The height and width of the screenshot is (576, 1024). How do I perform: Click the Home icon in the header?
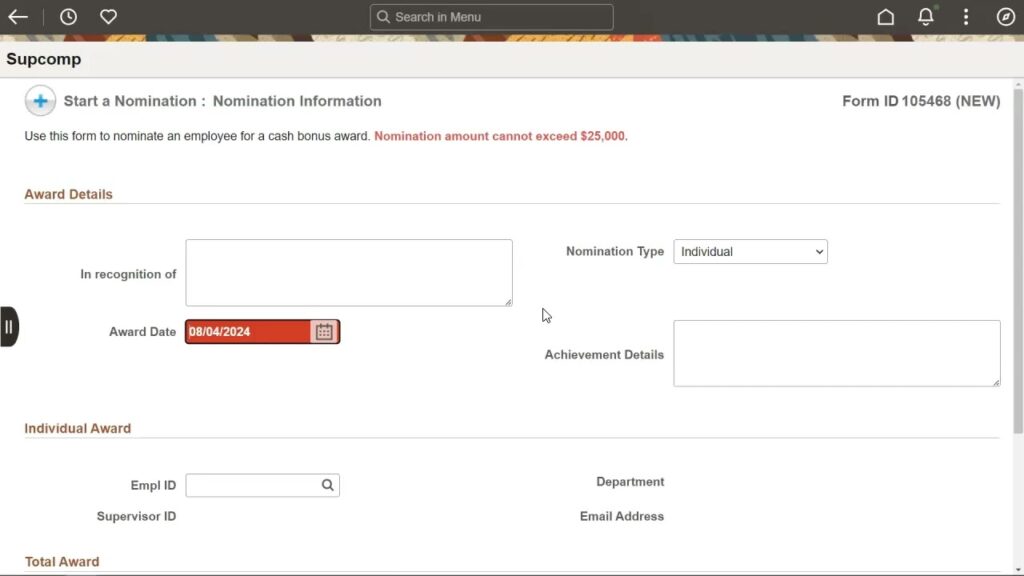885,16
